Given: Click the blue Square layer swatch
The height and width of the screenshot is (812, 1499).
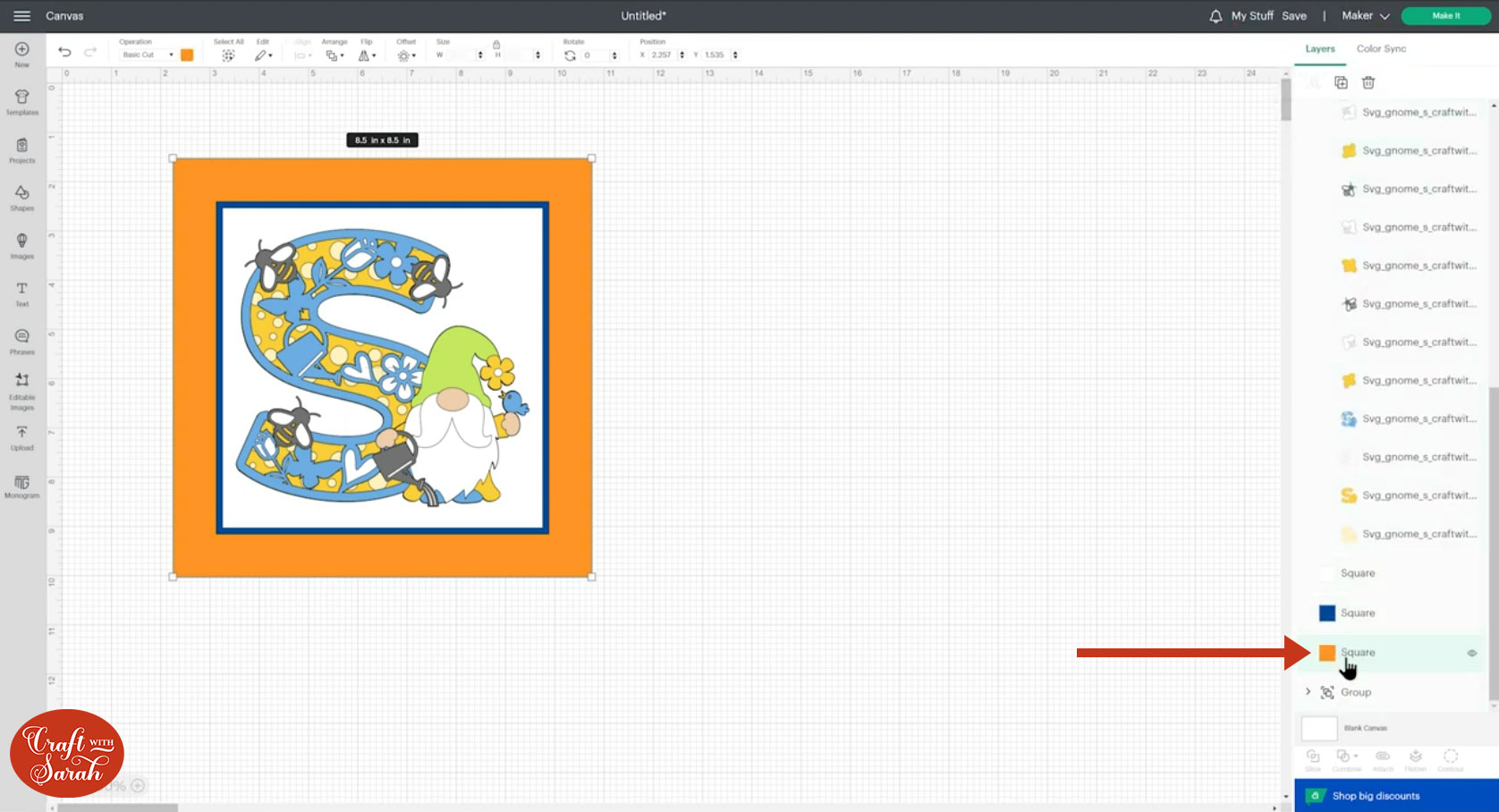Looking at the screenshot, I should click(1327, 613).
